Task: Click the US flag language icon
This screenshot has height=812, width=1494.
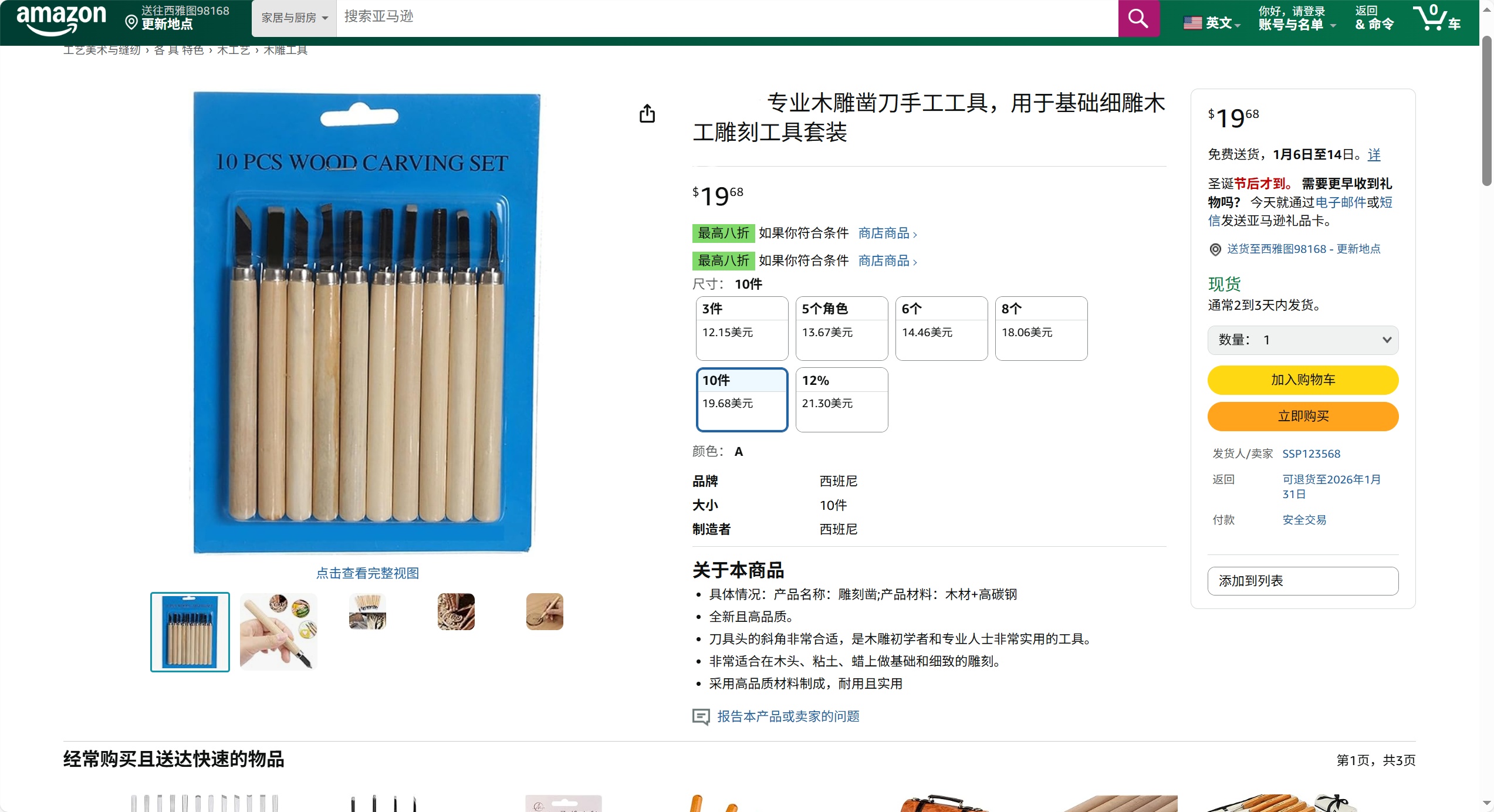Action: coord(1193,23)
